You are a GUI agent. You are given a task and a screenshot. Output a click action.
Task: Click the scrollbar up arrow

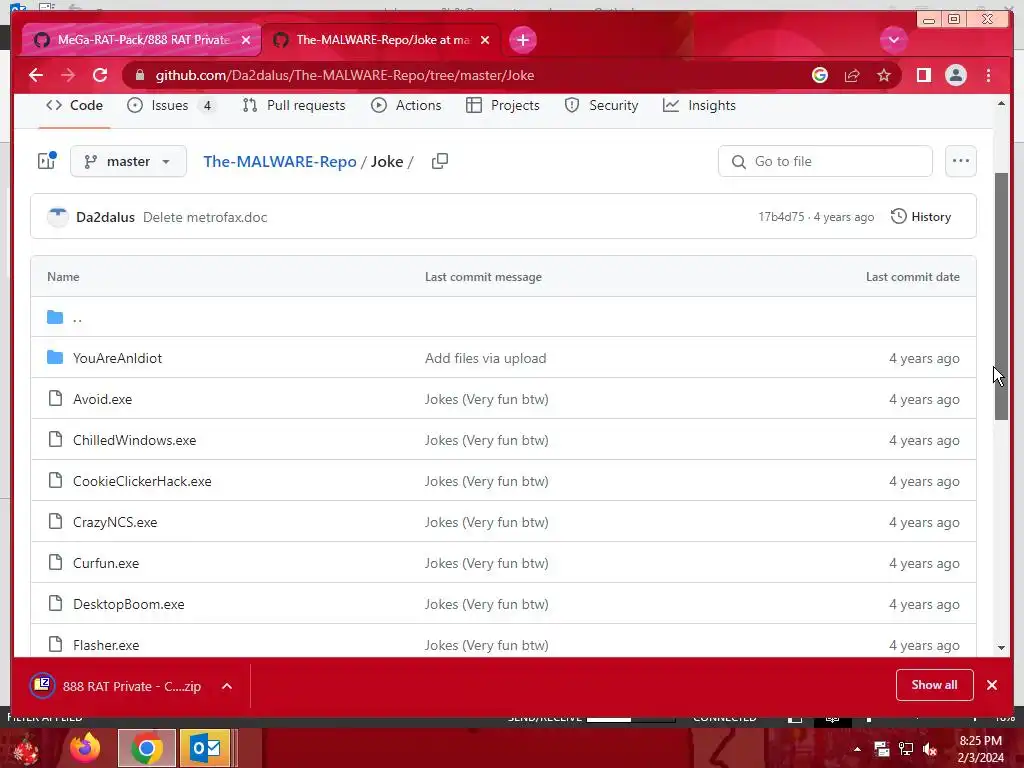click(x=1001, y=103)
